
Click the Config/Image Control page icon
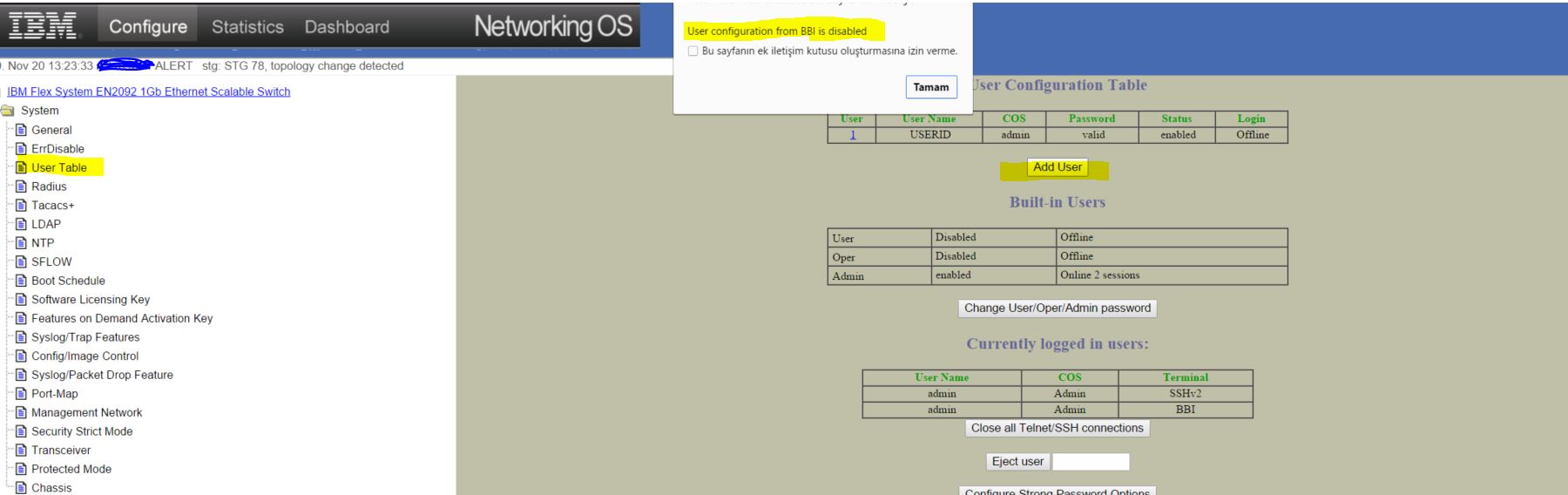pos(22,356)
